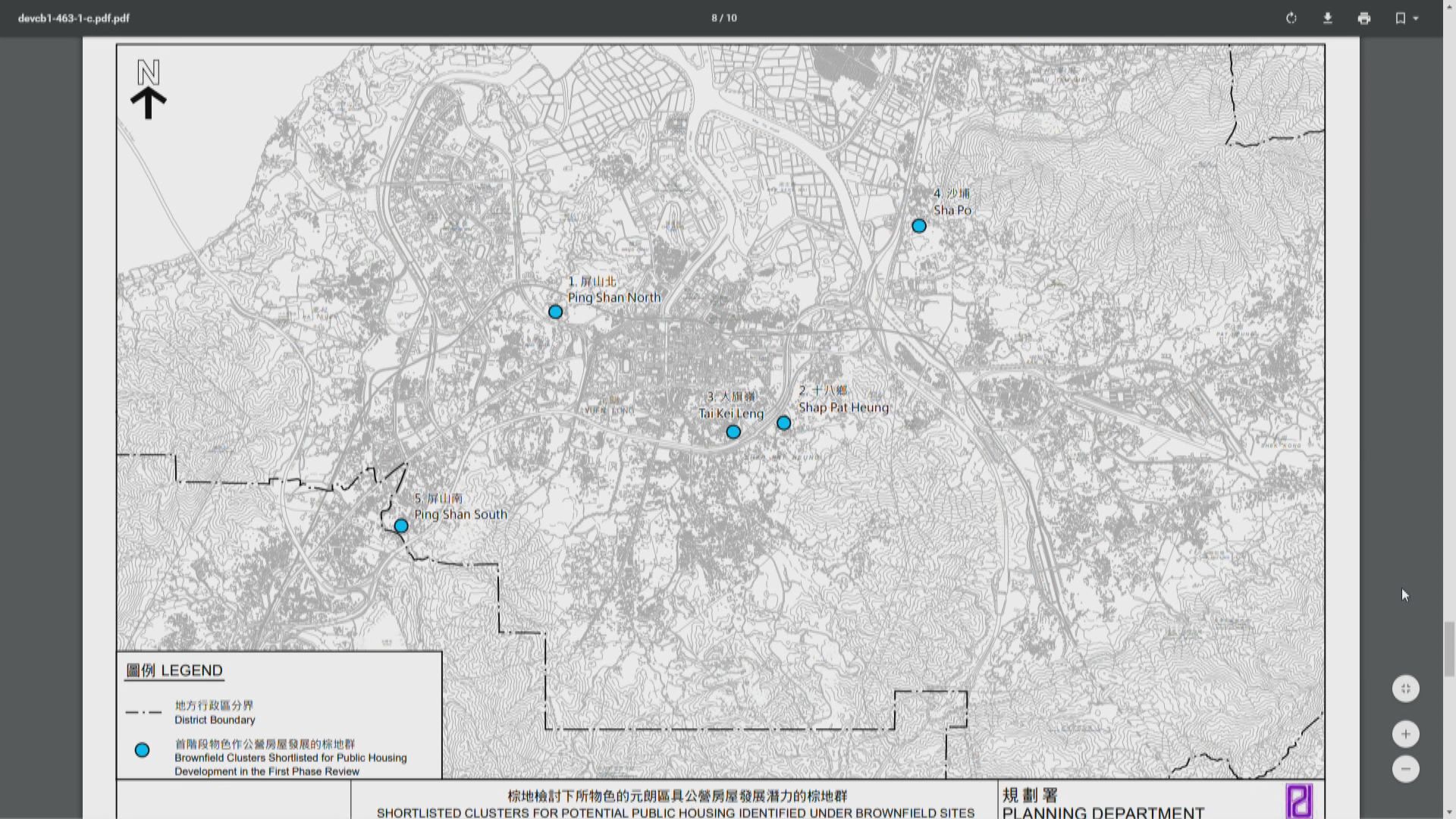
Task: Zoom out with the minus button
Action: pyautogui.click(x=1405, y=769)
